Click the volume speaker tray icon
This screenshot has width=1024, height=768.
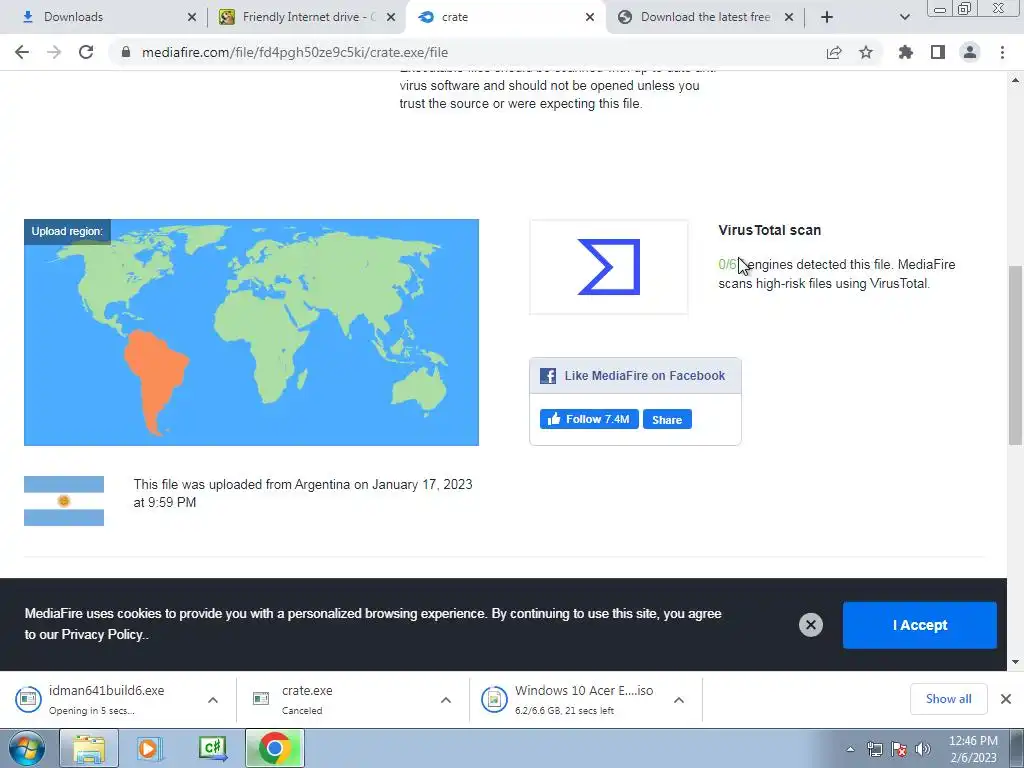[923, 749]
